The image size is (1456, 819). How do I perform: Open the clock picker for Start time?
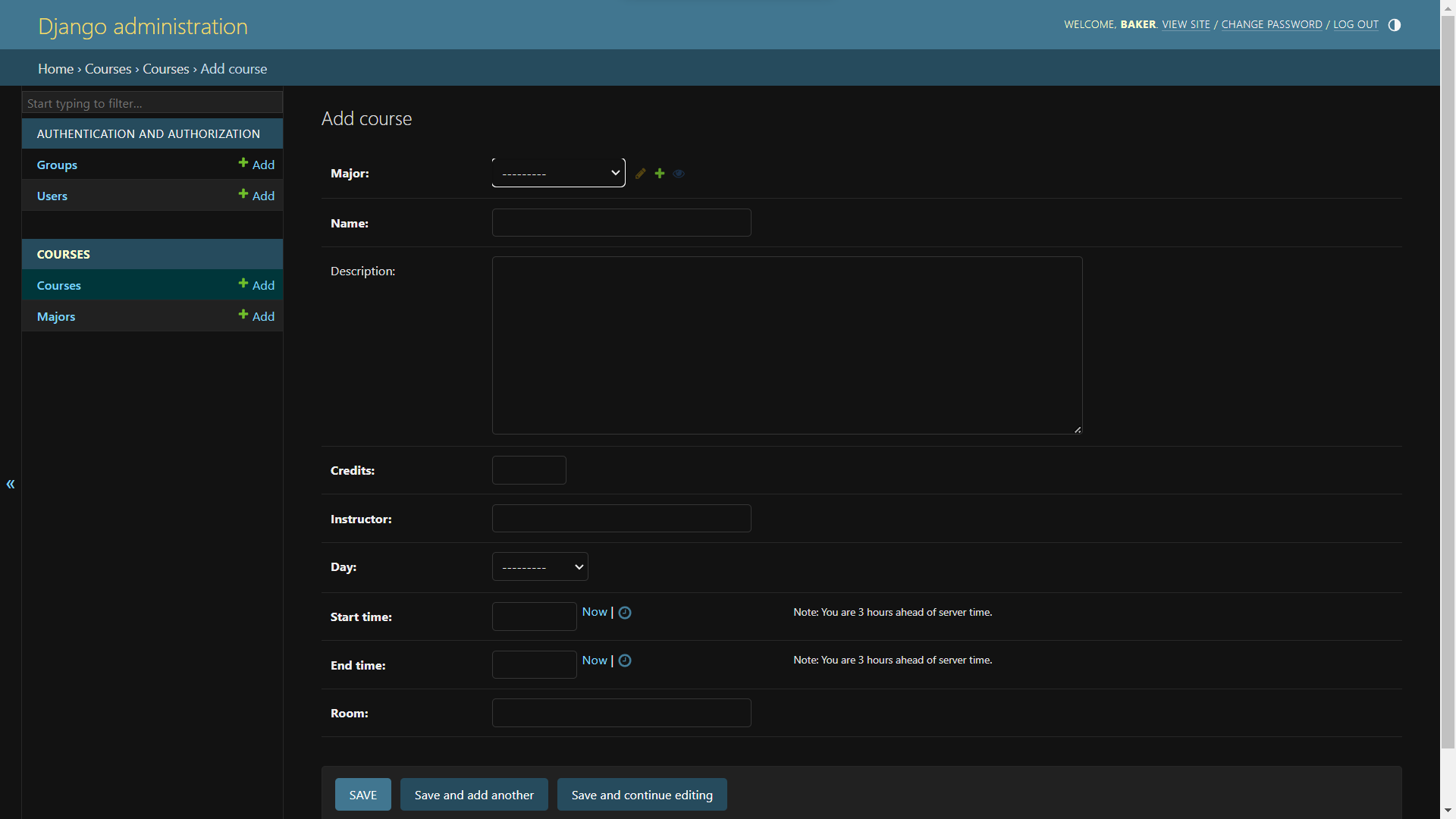point(625,613)
